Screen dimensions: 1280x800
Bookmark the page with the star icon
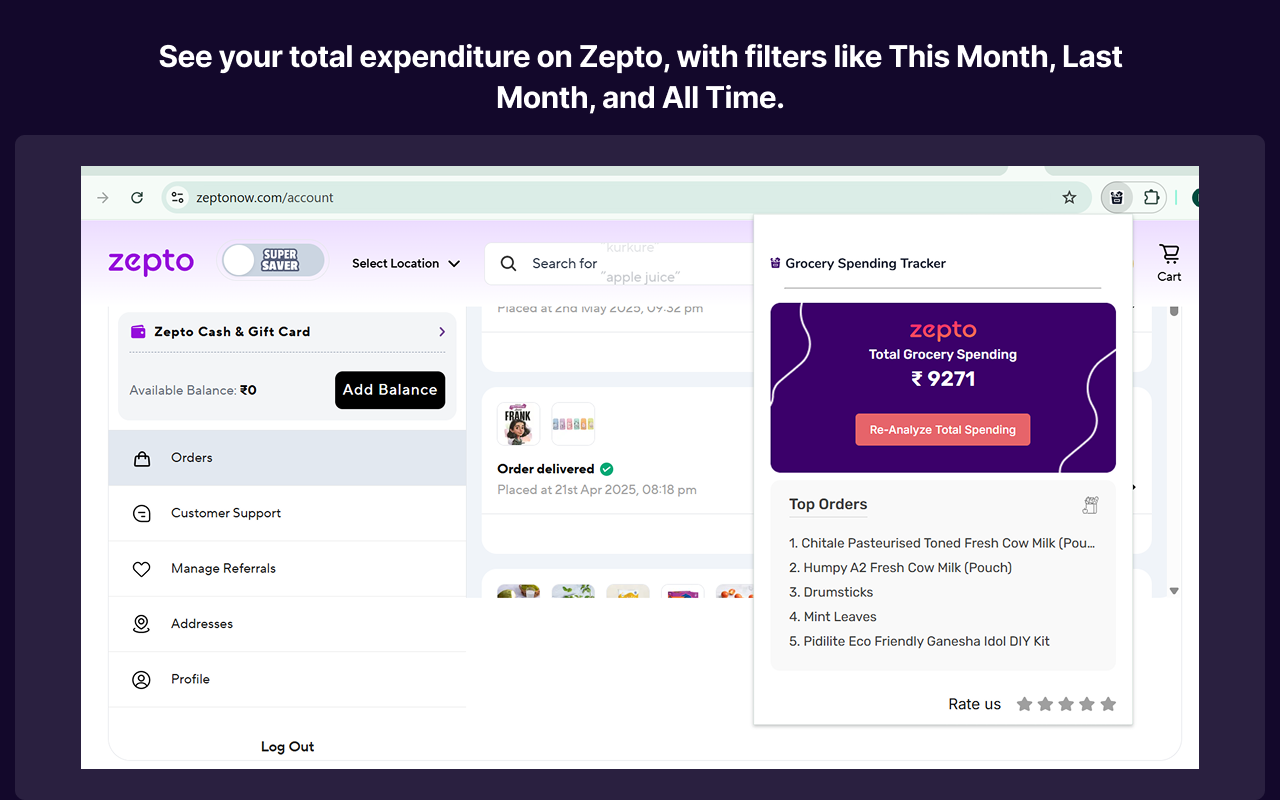coord(1069,197)
